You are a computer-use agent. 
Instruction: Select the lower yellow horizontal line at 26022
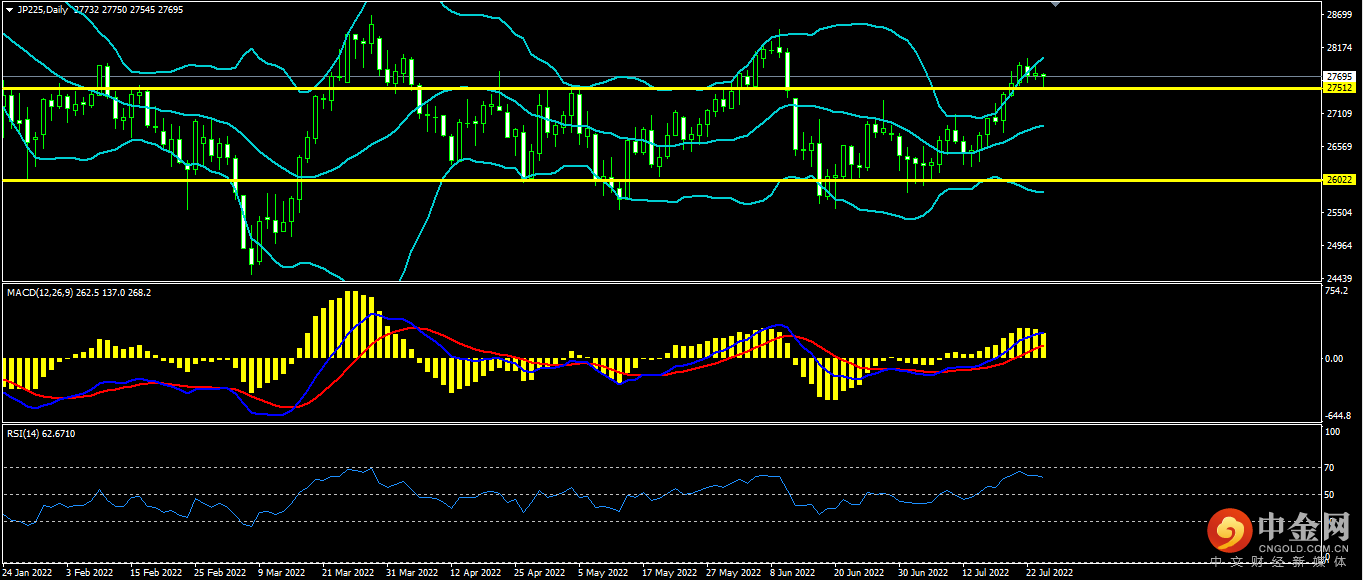(660, 180)
